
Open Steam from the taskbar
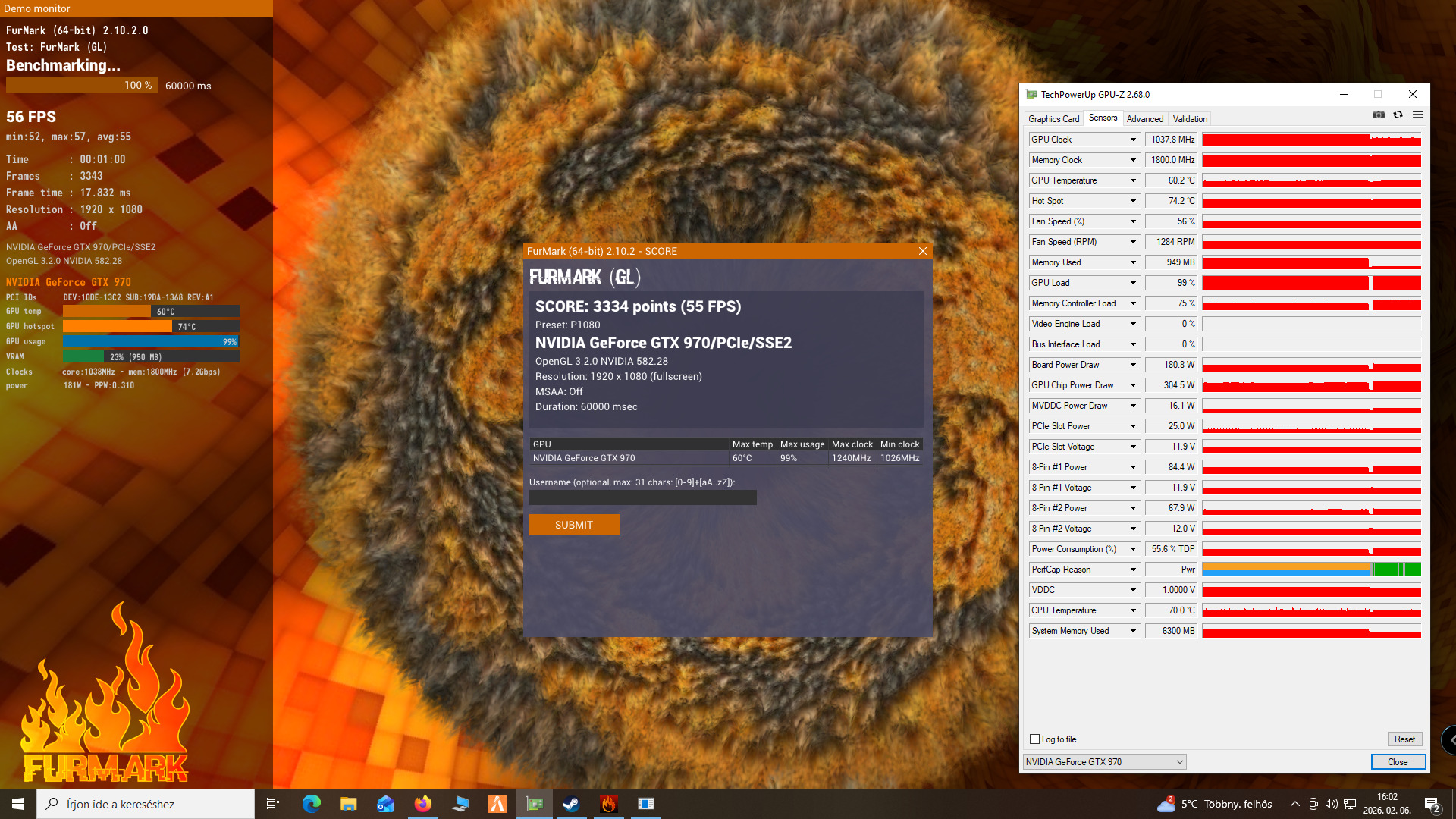tap(571, 804)
